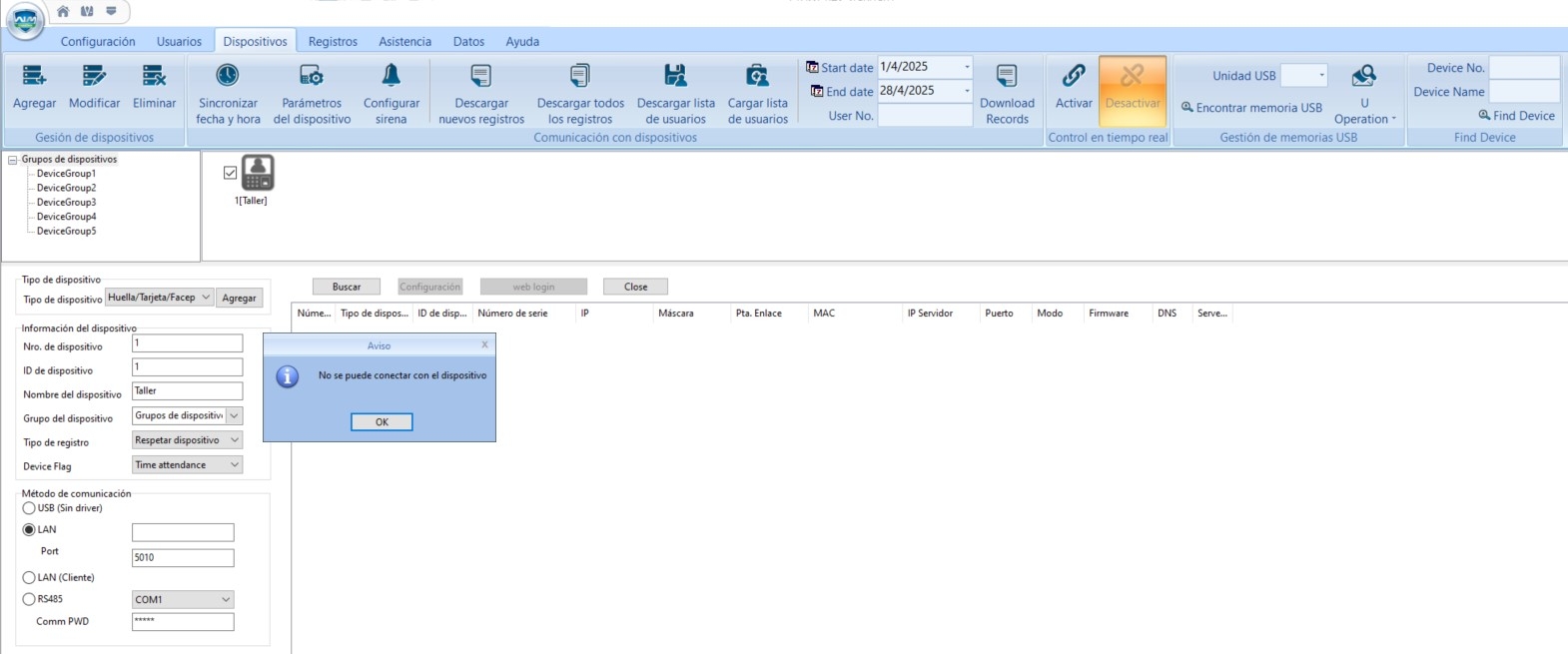Switch to the Registros tab

[333, 42]
